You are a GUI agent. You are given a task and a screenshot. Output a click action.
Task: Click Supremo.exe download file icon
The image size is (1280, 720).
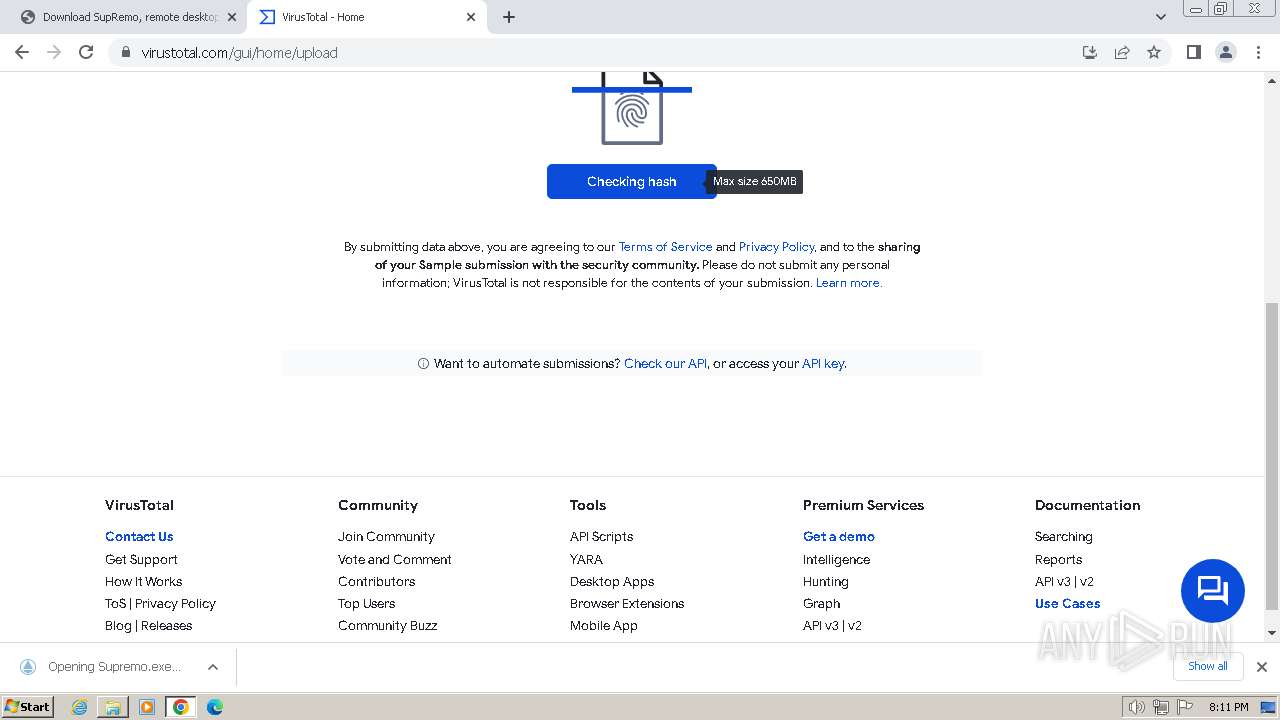click(x=28, y=667)
